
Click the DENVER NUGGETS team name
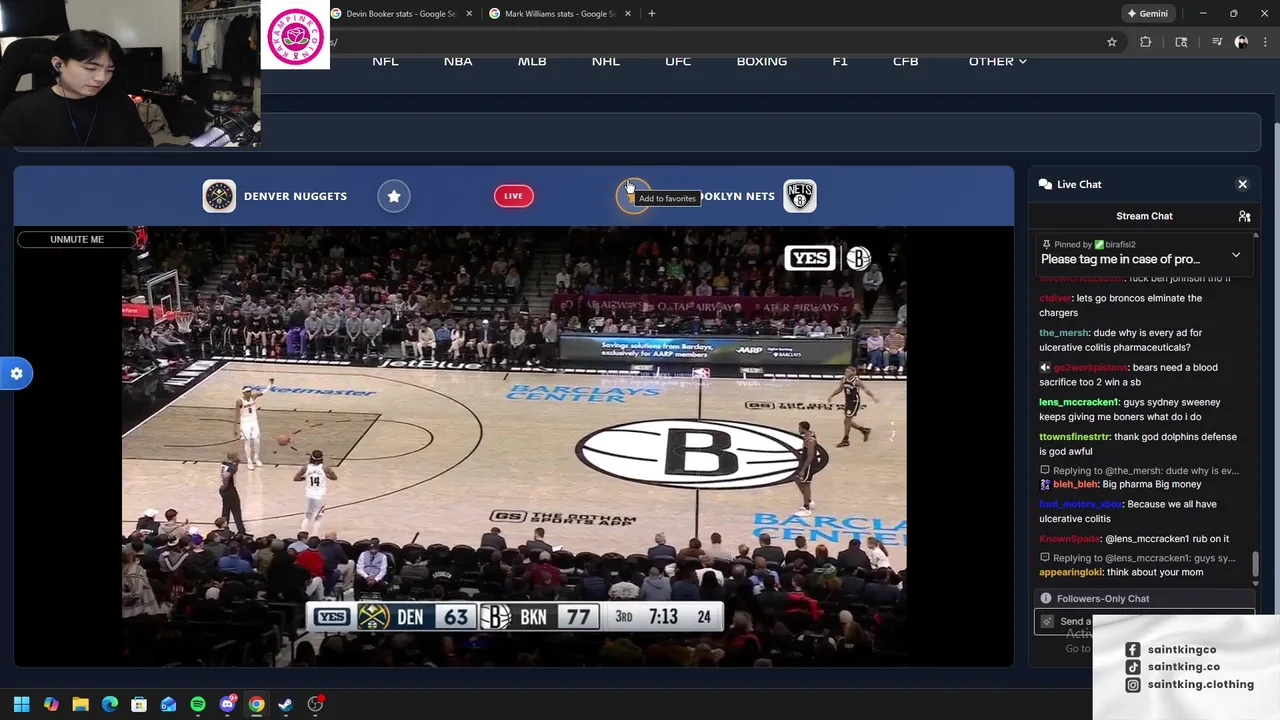295,196
